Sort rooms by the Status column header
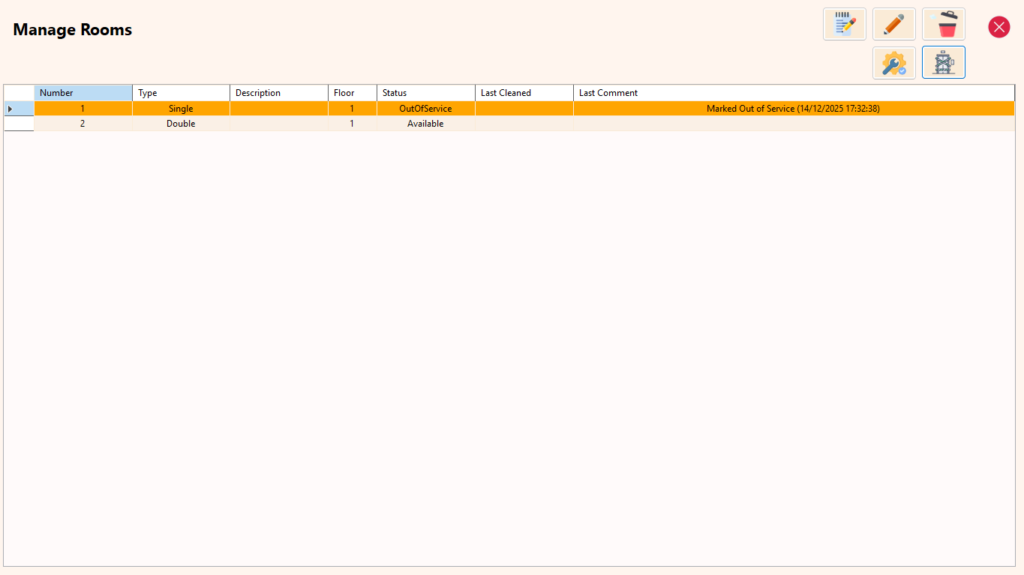Viewport: 1024px width, 575px height. coord(426,93)
